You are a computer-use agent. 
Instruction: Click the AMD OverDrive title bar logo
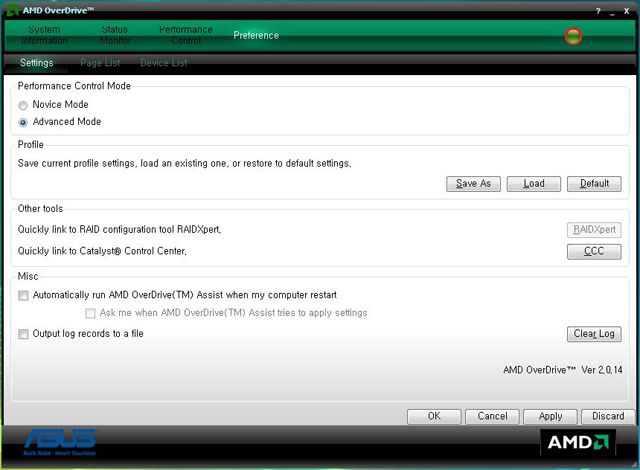(x=13, y=10)
